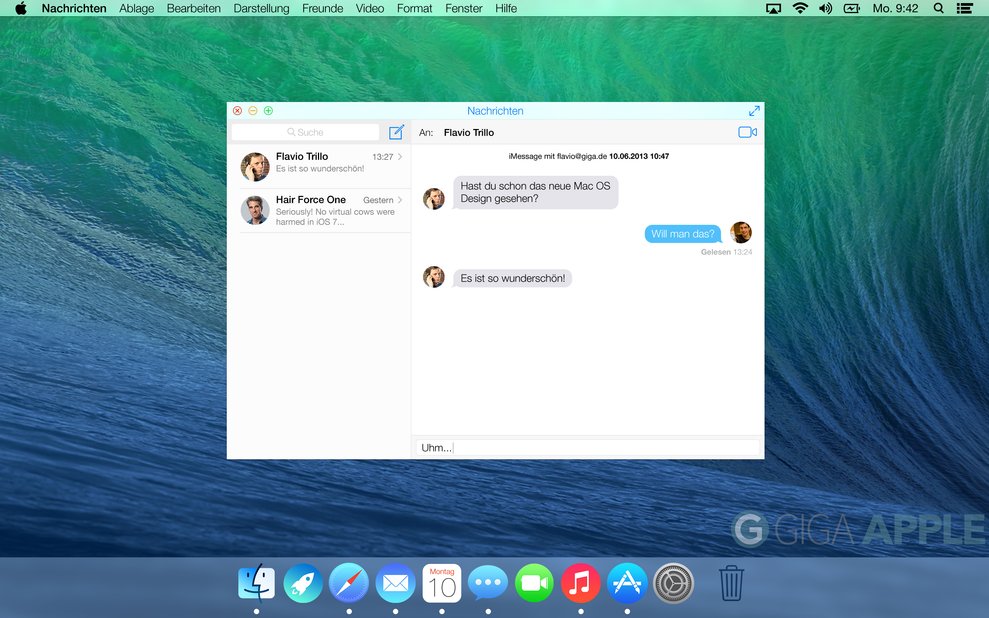This screenshot has height=618, width=989.
Task: Click the sender avatar beside 'Will man das?'
Action: [x=741, y=232]
